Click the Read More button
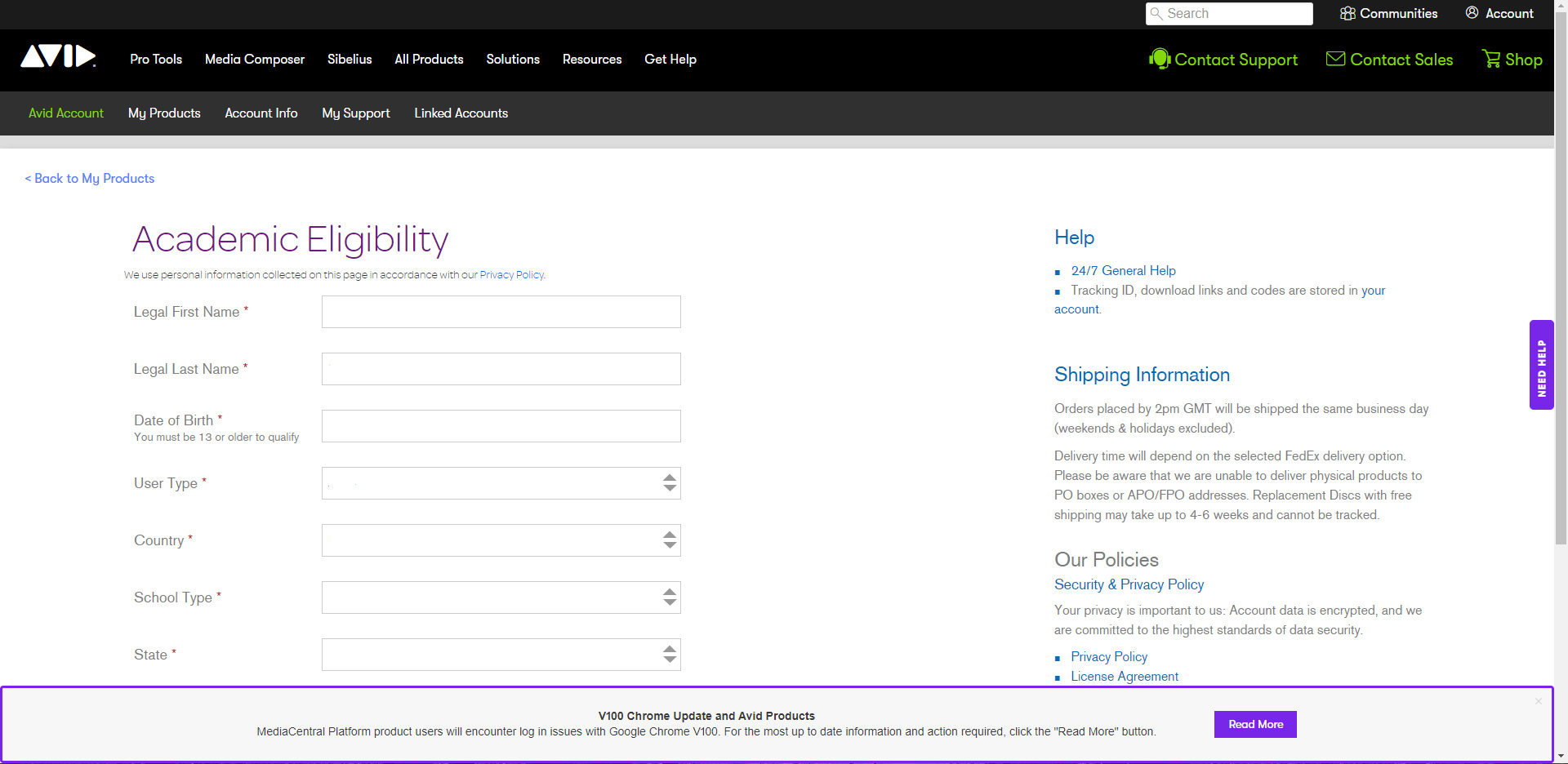 [x=1255, y=725]
